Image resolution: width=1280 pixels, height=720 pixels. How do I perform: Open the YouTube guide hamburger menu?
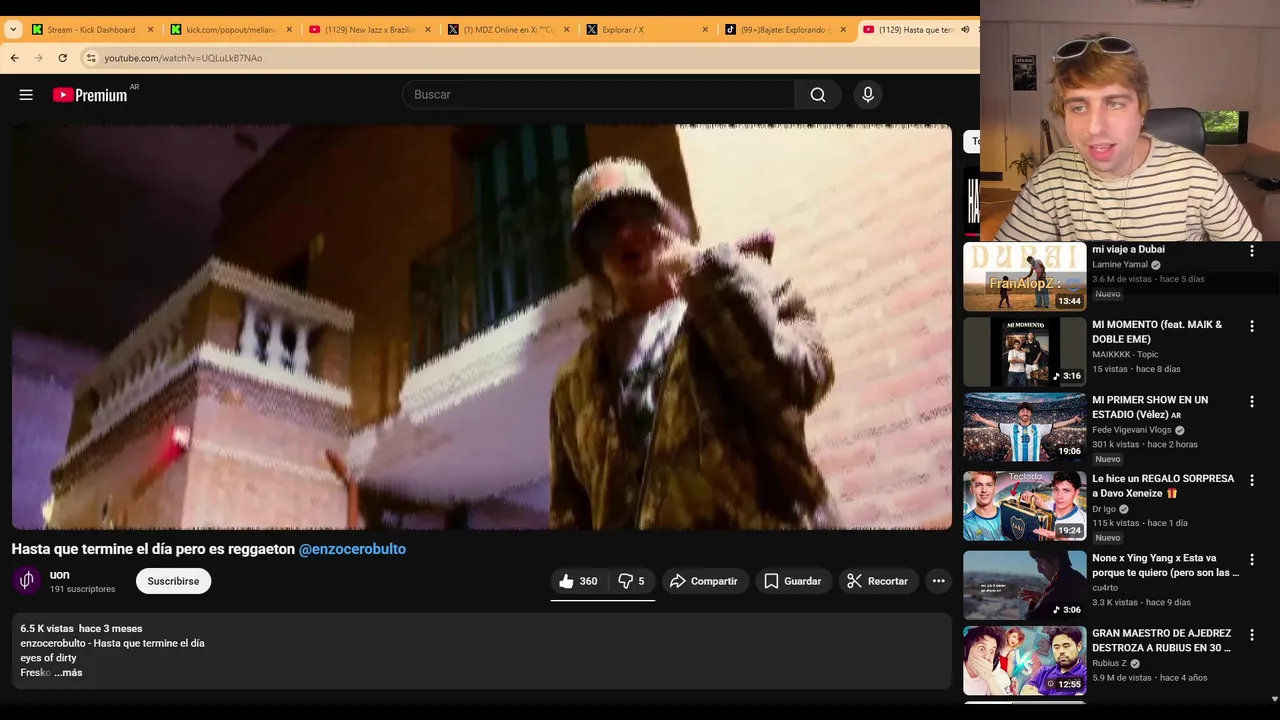pyautogui.click(x=26, y=95)
